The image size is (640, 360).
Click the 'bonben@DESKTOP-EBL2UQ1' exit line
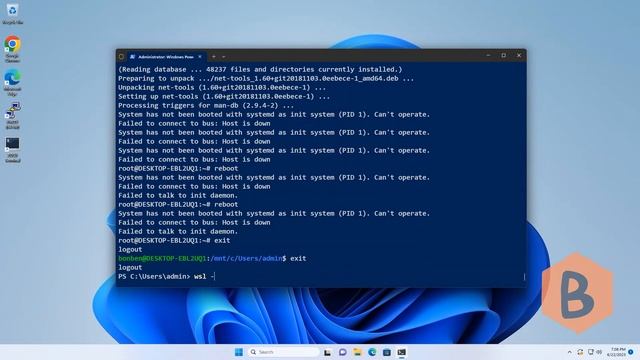[x=212, y=258]
